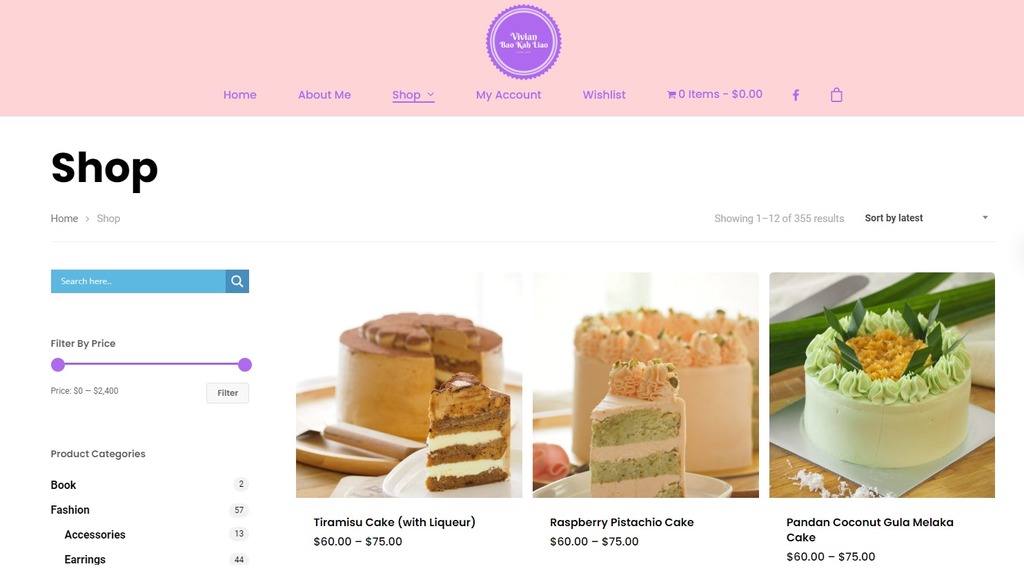This screenshot has width=1024, height=582.
Task: Click the maximum price slider handle
Action: (245, 364)
